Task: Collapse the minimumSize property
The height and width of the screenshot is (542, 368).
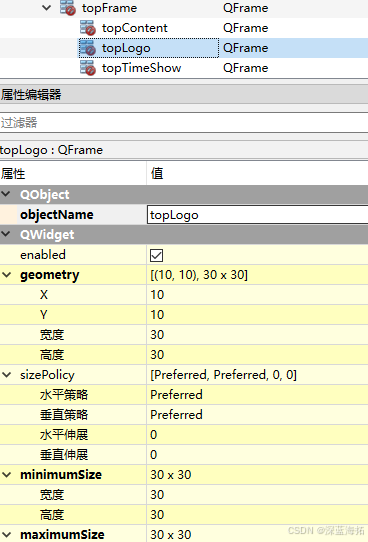Action: pyautogui.click(x=7, y=475)
